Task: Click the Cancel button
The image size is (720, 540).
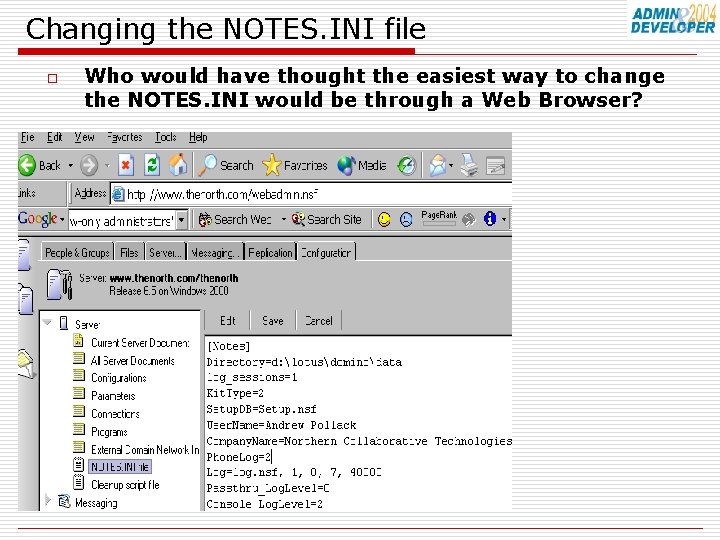Action: coord(319,321)
